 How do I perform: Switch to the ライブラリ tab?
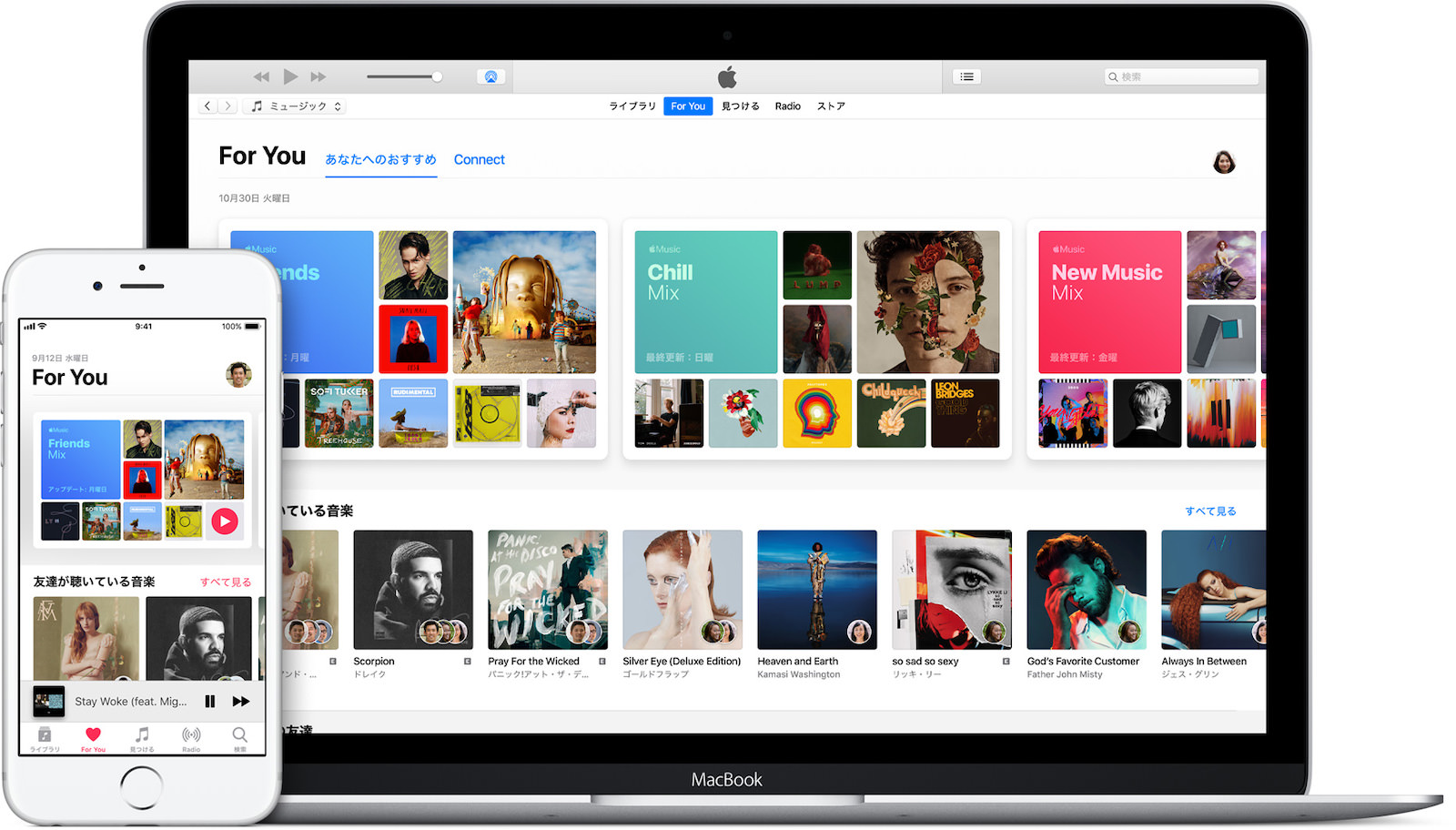pyautogui.click(x=632, y=106)
